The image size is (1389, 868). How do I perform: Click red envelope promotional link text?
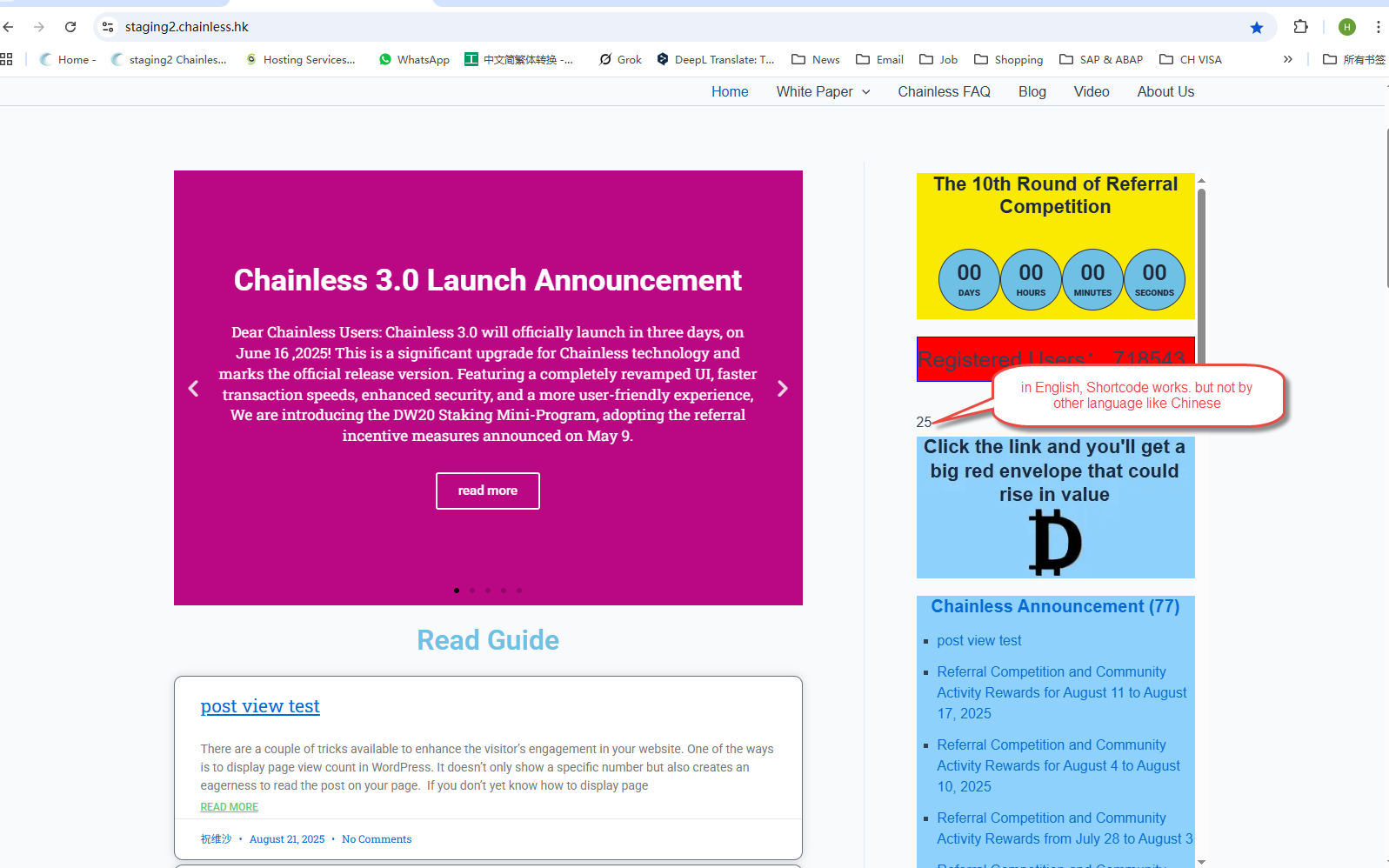(1054, 471)
